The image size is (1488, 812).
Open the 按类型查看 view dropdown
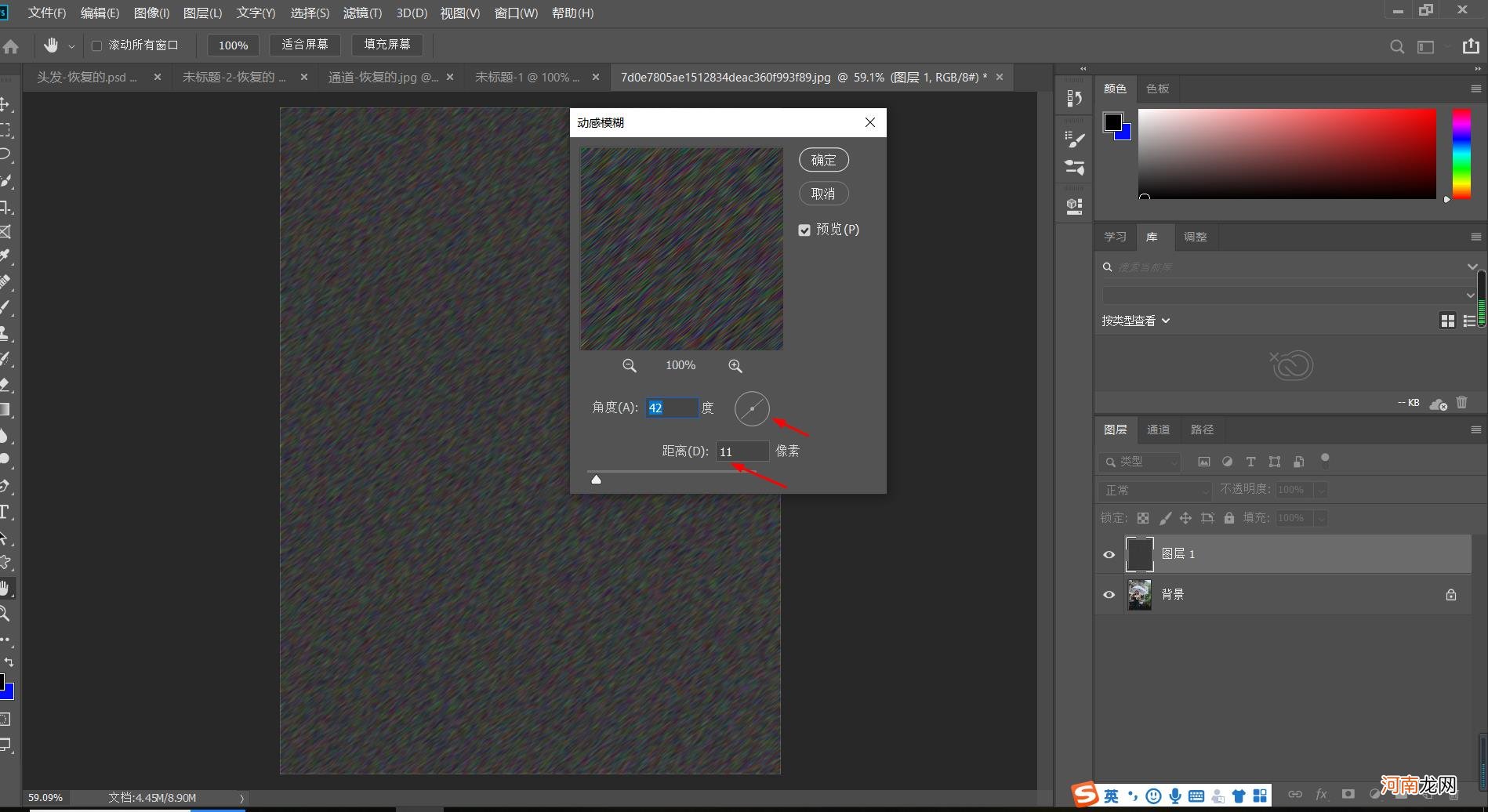(x=1135, y=321)
